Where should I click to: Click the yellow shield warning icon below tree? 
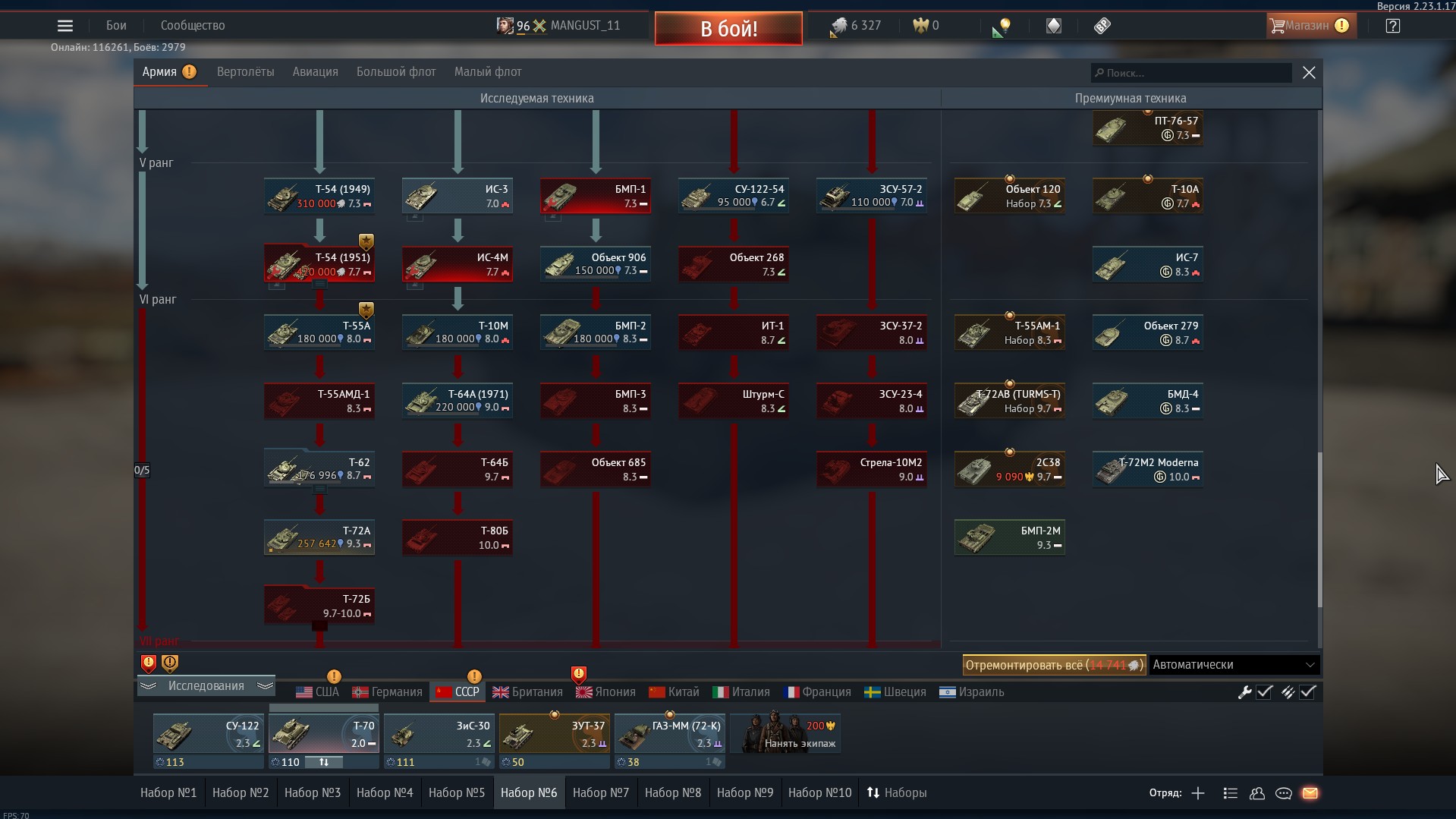[170, 663]
